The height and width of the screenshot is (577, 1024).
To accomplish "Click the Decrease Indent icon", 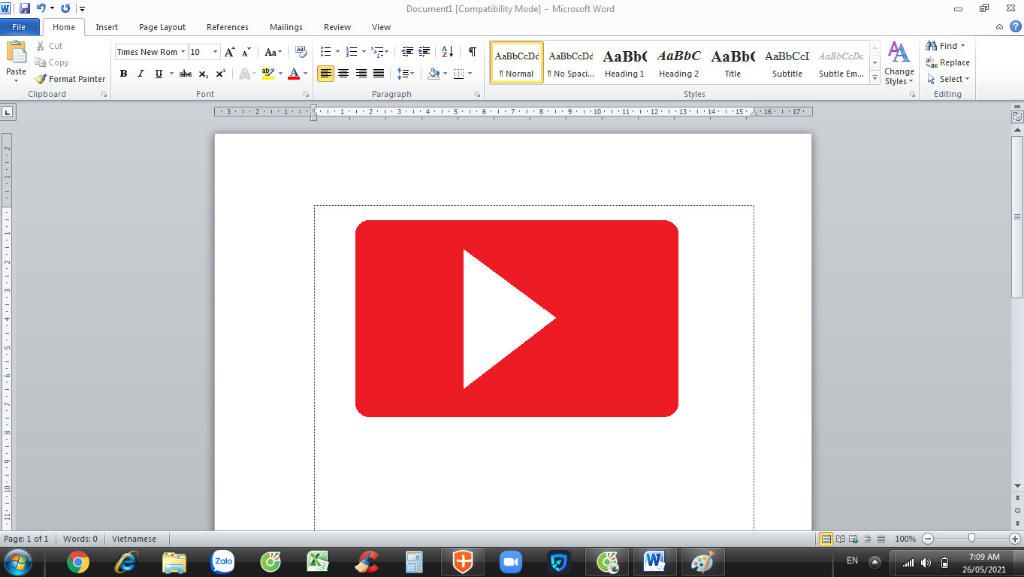I will (x=407, y=52).
